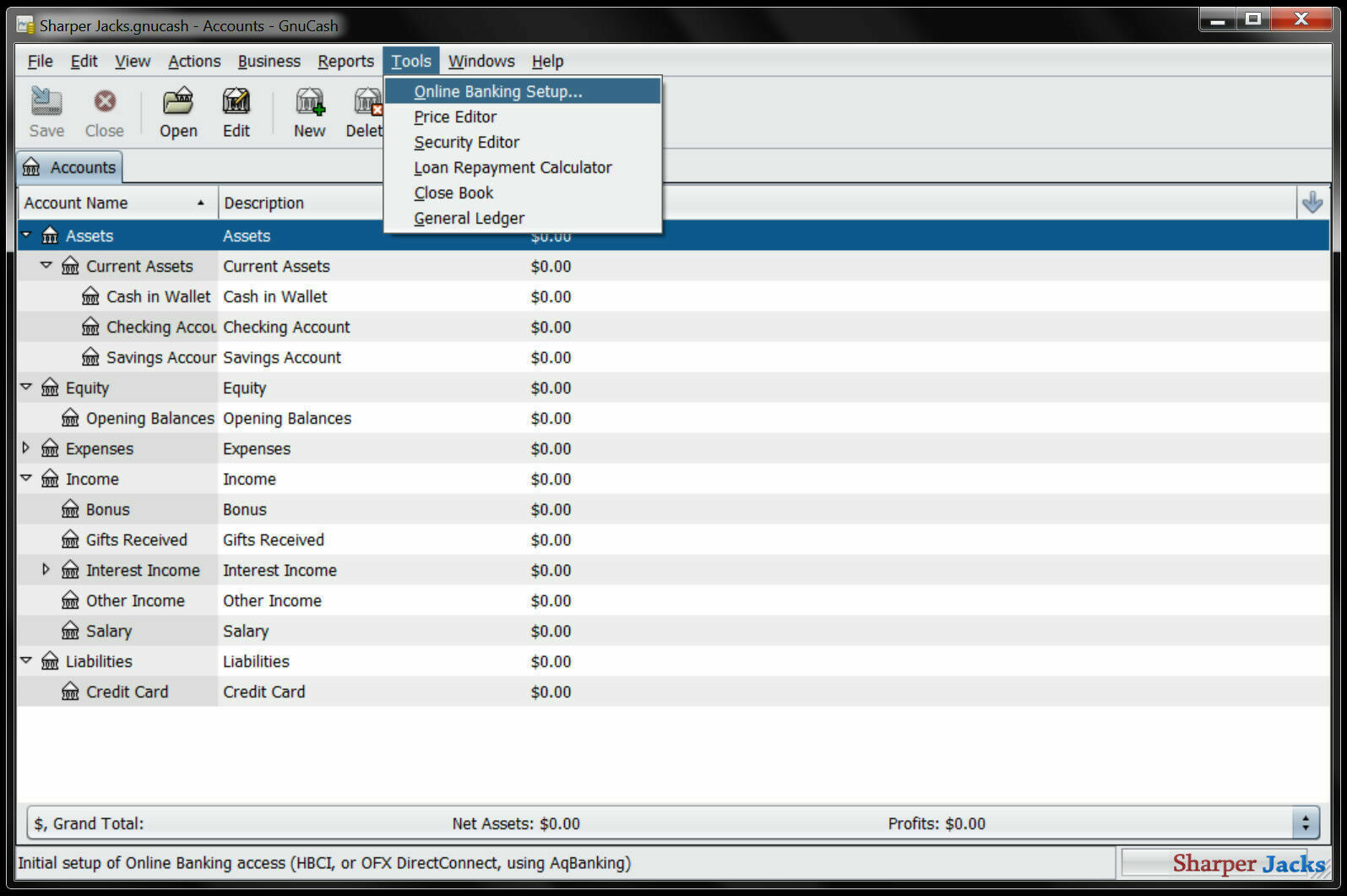Screen dimensions: 1347x896
Task: Click the New account toolbar icon
Action: point(310,102)
